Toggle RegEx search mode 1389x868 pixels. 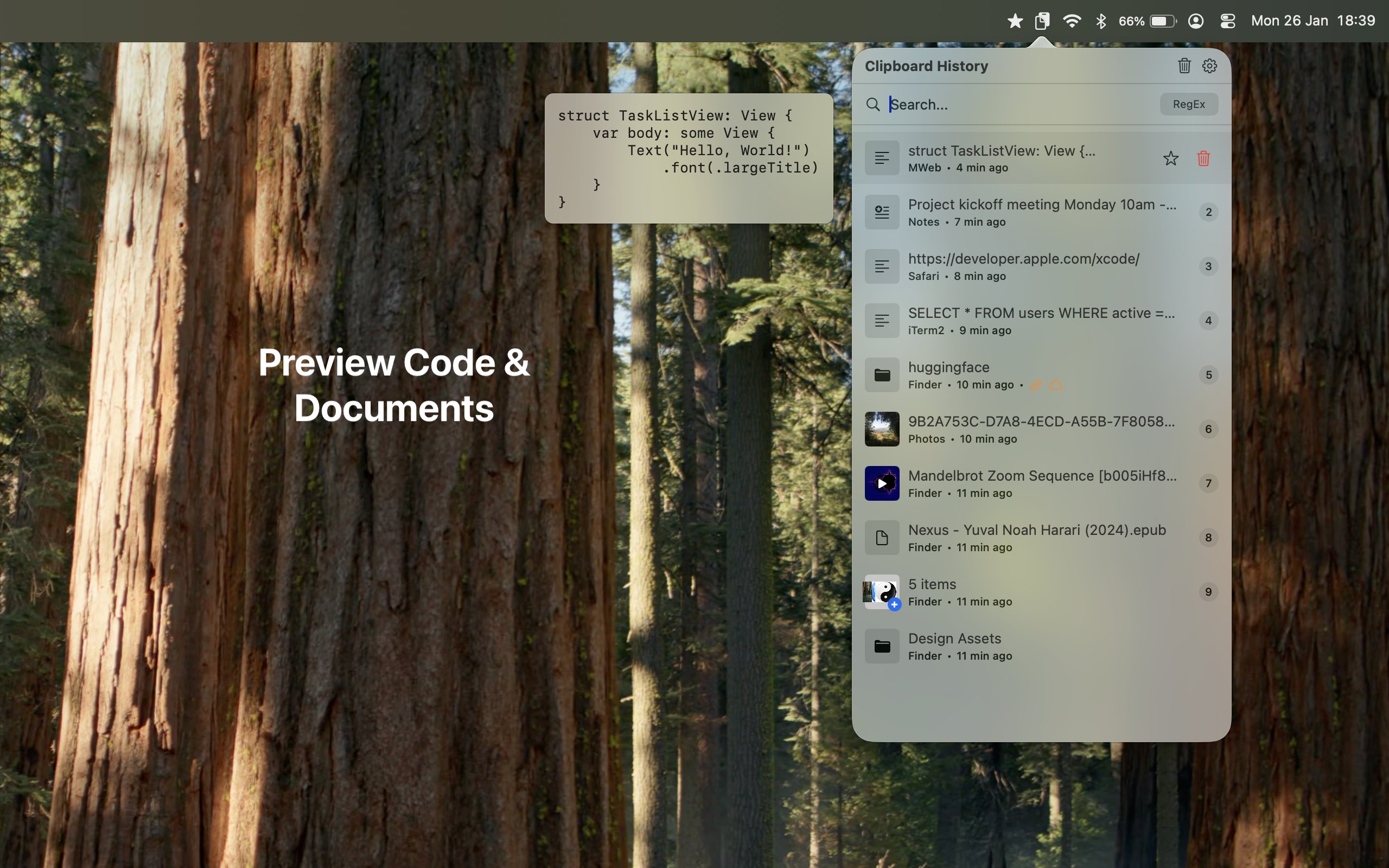(1188, 104)
